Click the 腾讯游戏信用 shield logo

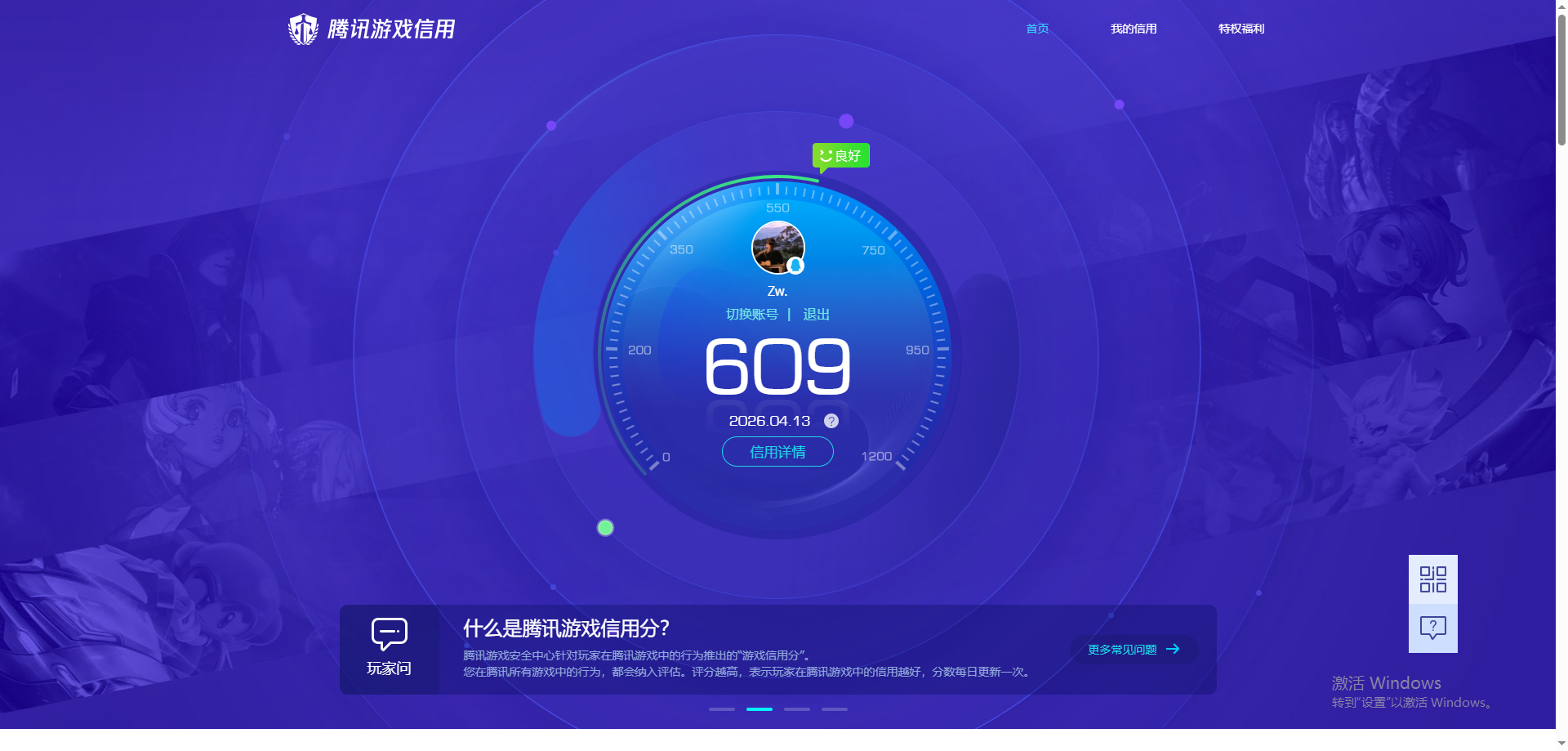303,28
